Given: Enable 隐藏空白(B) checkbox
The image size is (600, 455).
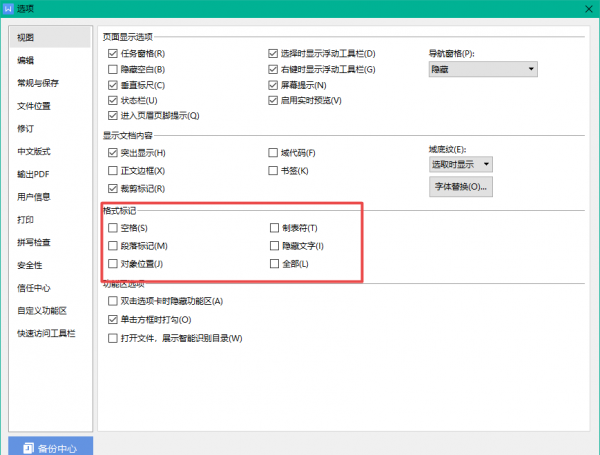Looking at the screenshot, I should (112, 69).
